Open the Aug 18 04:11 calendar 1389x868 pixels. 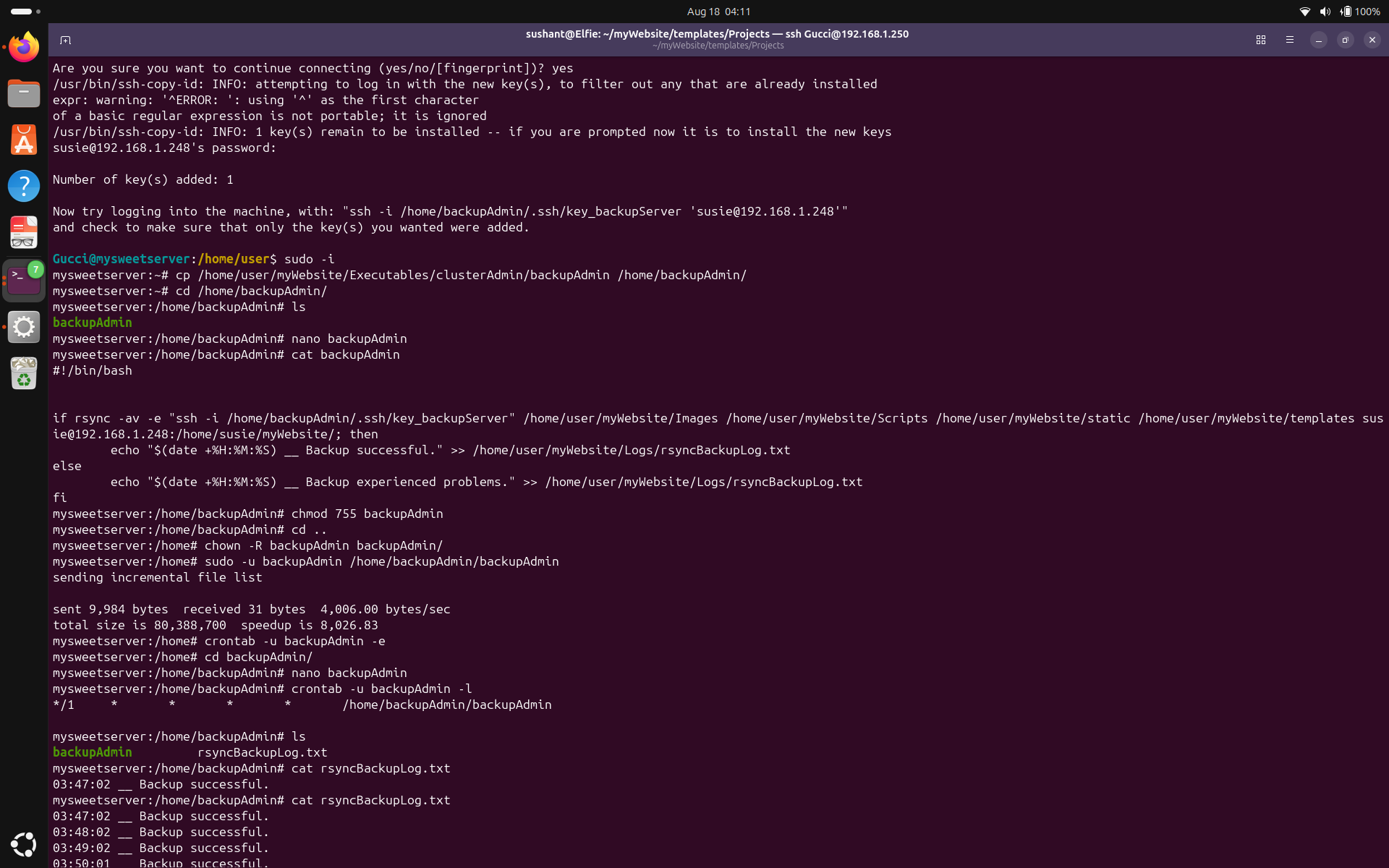[718, 12]
